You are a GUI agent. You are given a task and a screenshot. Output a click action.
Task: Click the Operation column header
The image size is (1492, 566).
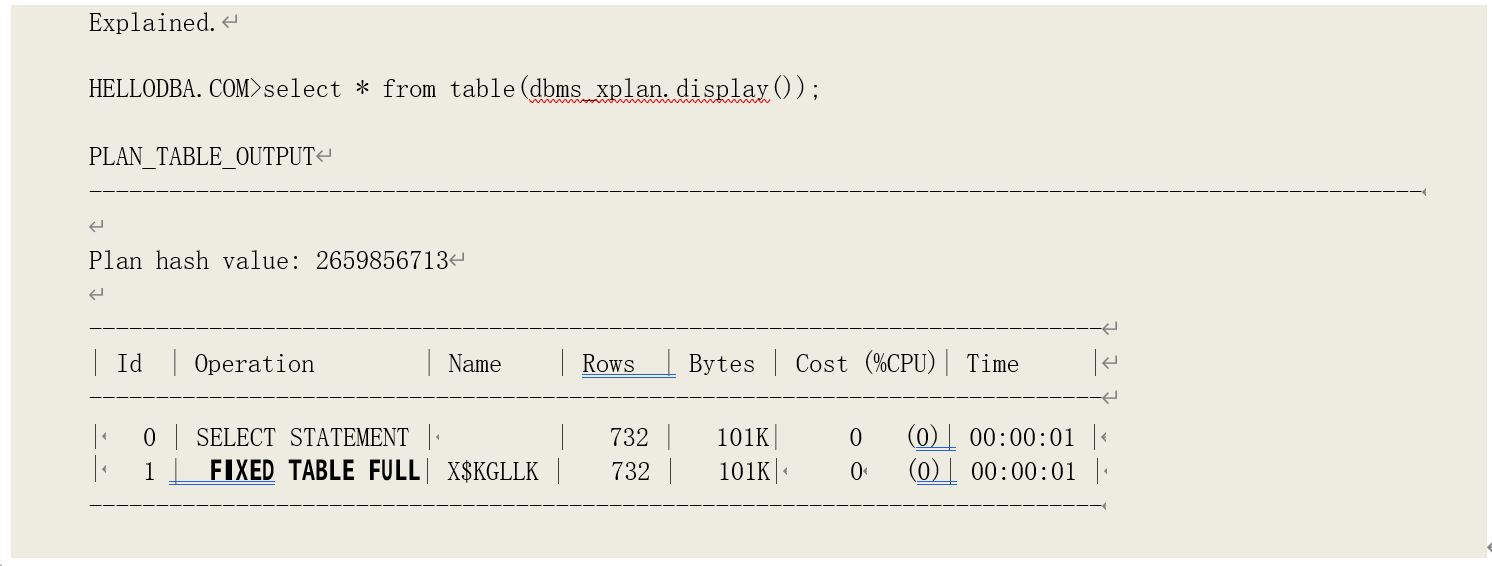click(254, 364)
